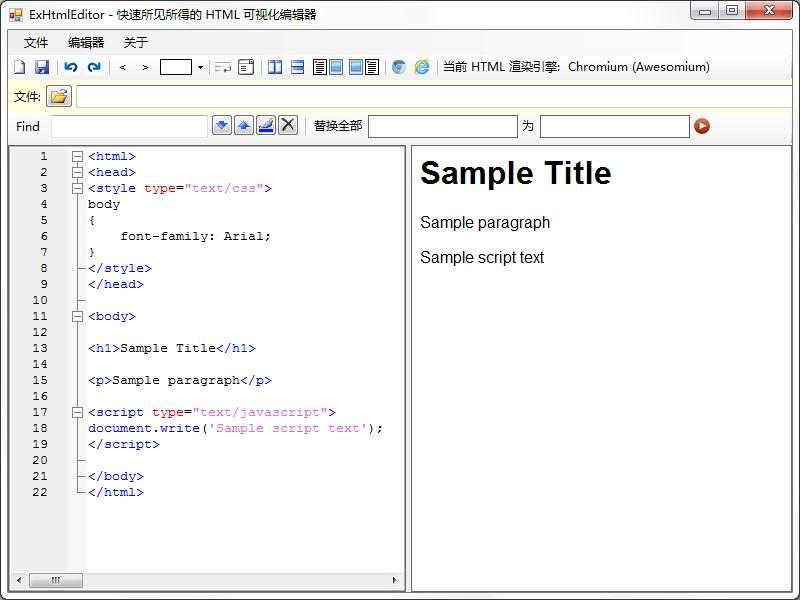Viewport: 800px width, 600px height.
Task: Clear the search with the X icon
Action: click(x=287, y=124)
